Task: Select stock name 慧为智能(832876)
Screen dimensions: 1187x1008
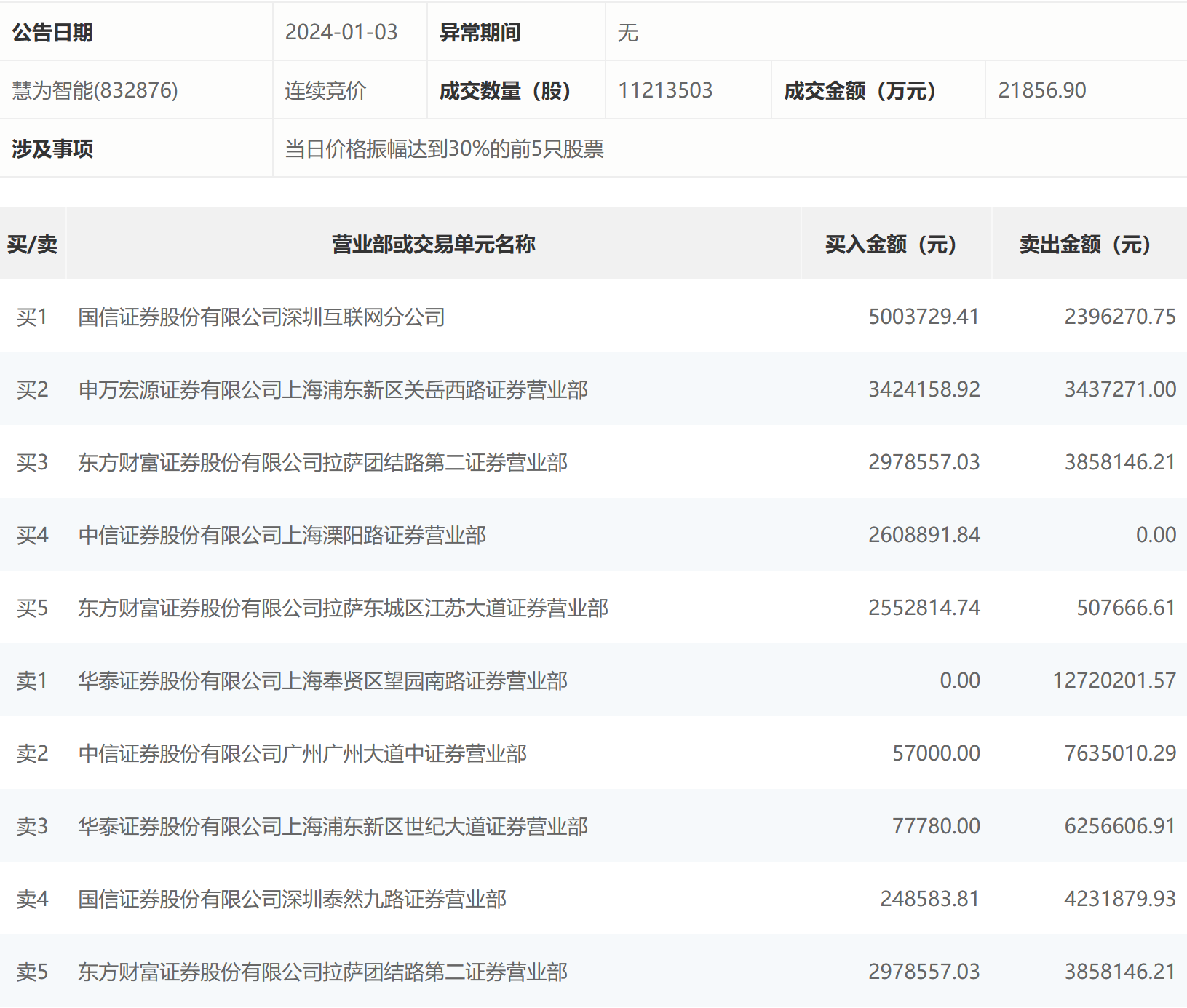Action: pyautogui.click(x=95, y=90)
